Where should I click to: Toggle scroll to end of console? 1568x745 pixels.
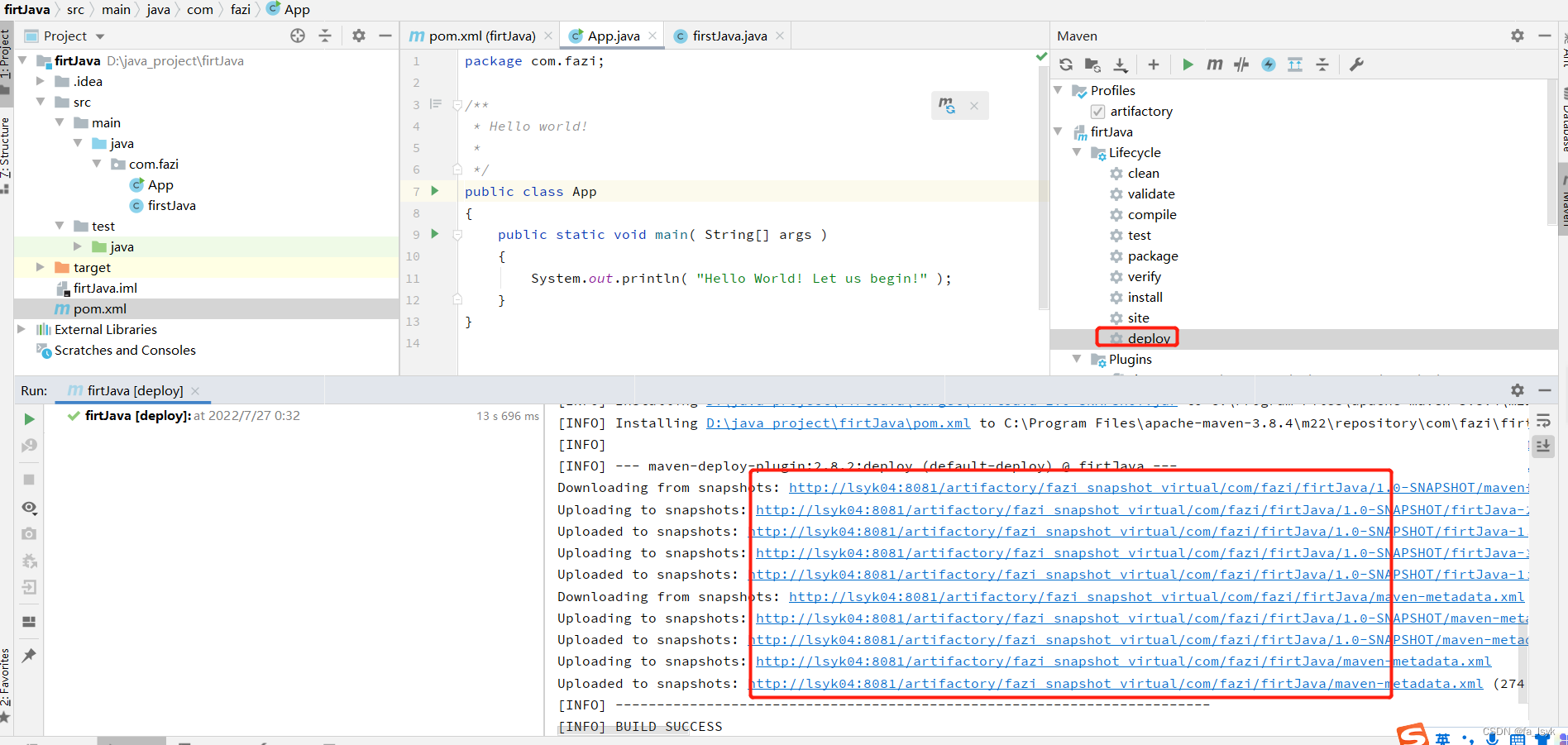[x=1543, y=447]
